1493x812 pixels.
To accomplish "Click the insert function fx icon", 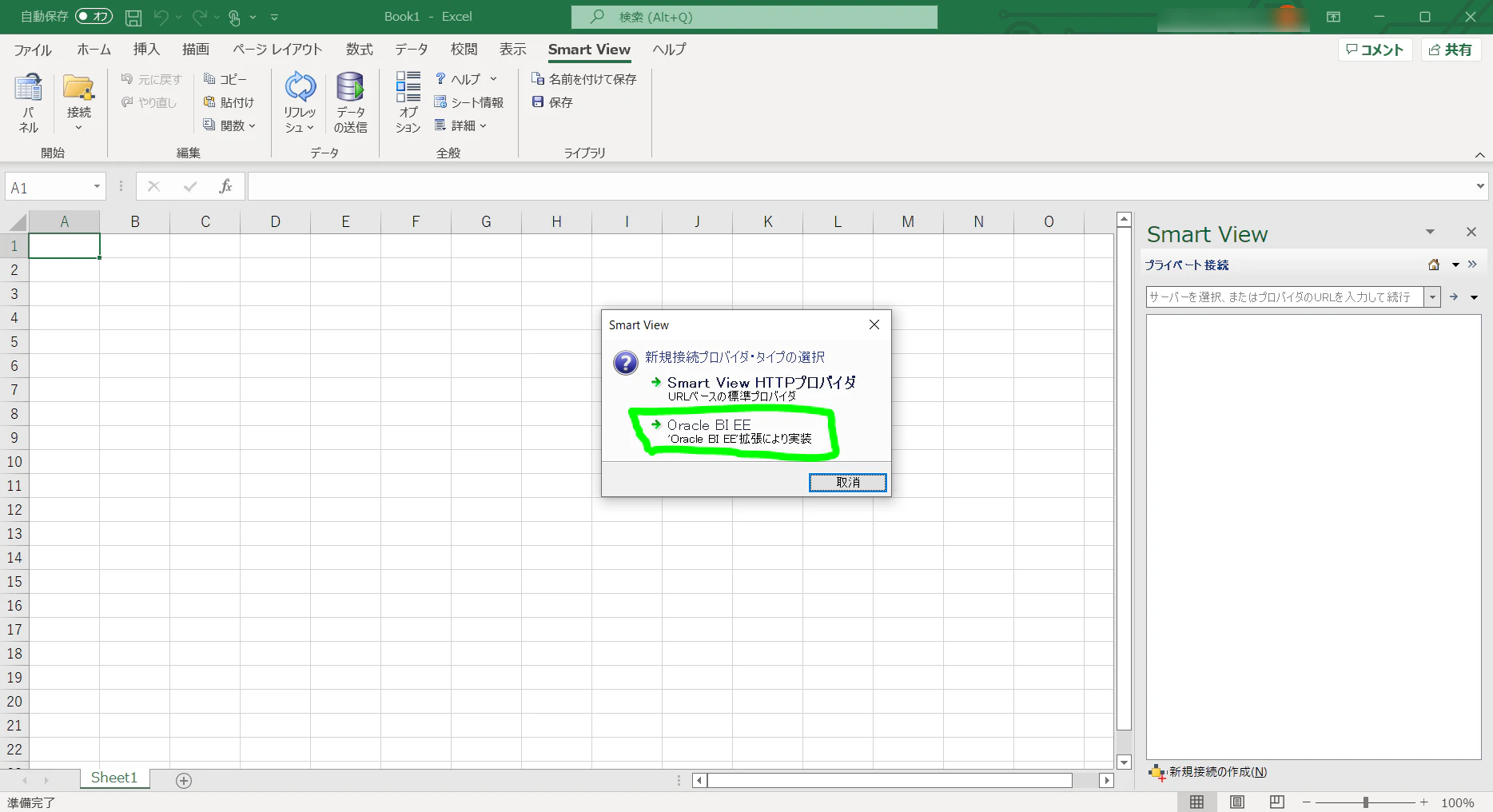I will [226, 187].
